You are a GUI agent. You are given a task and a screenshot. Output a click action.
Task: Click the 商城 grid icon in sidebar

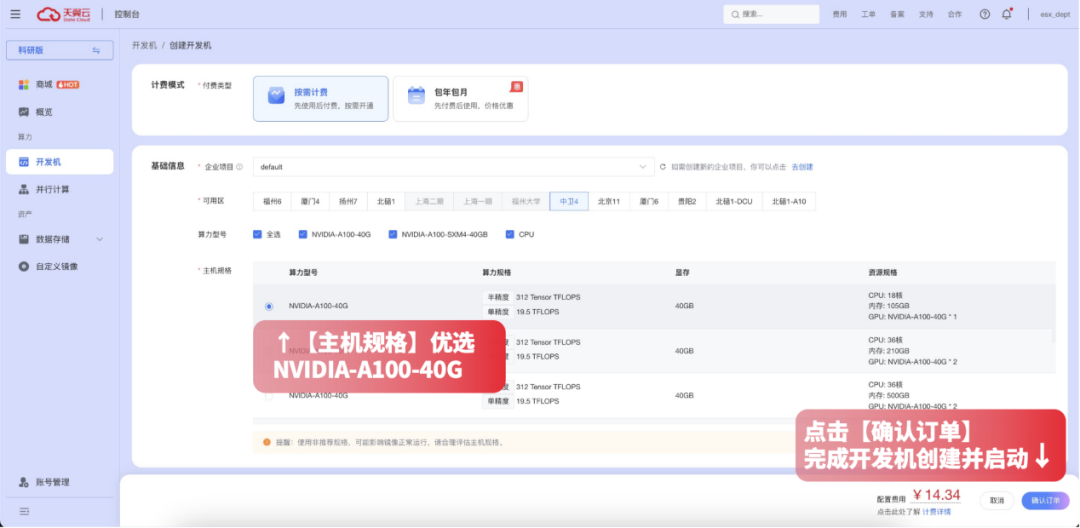(x=24, y=85)
